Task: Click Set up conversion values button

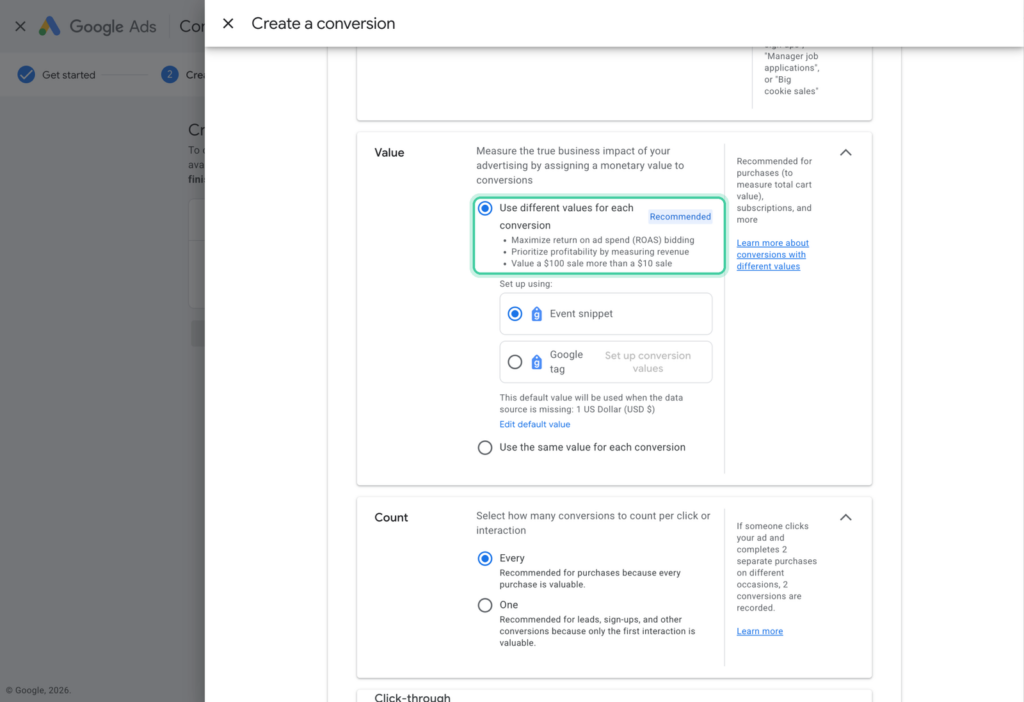Action: [x=647, y=362]
